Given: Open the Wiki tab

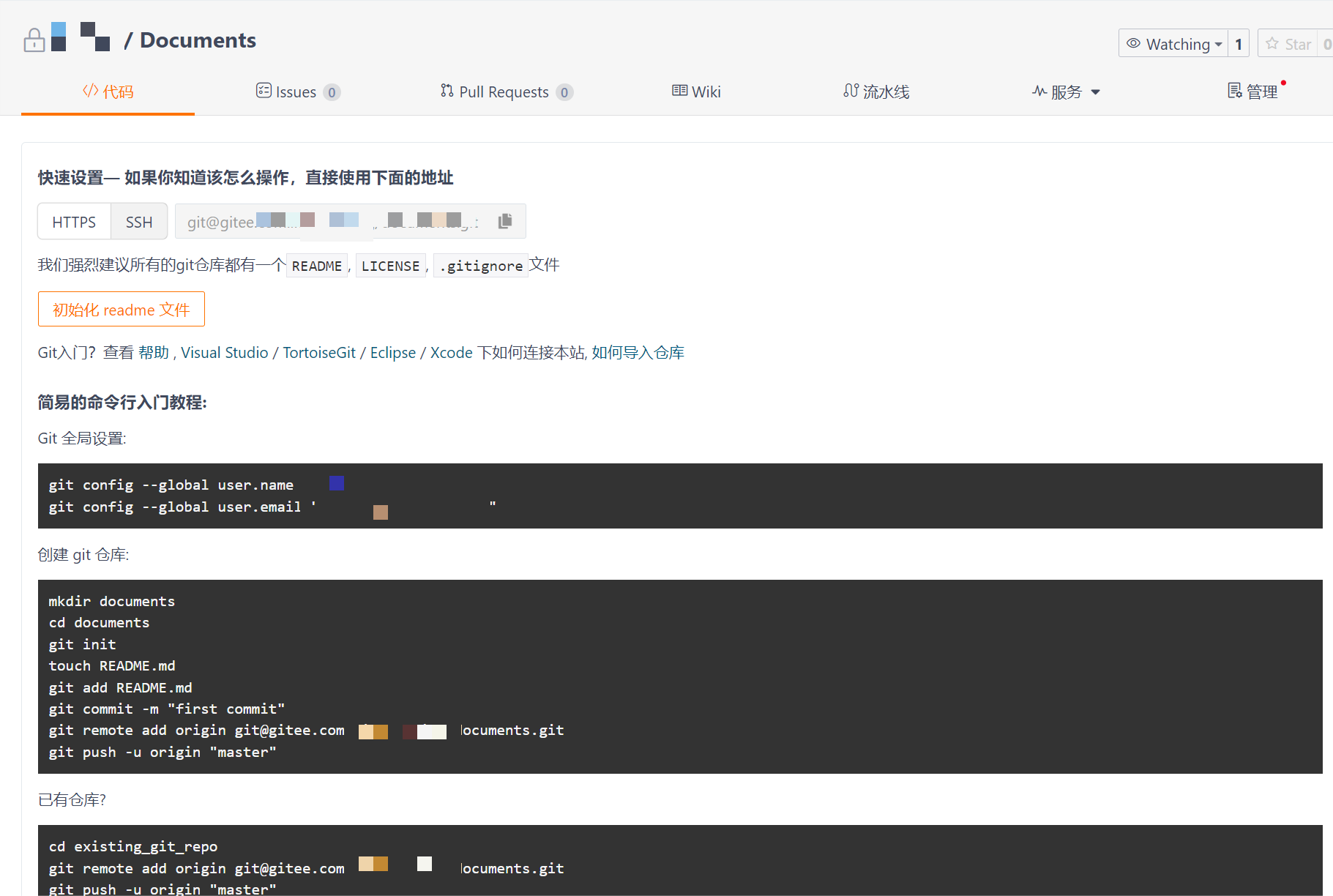Looking at the screenshot, I should 696,92.
